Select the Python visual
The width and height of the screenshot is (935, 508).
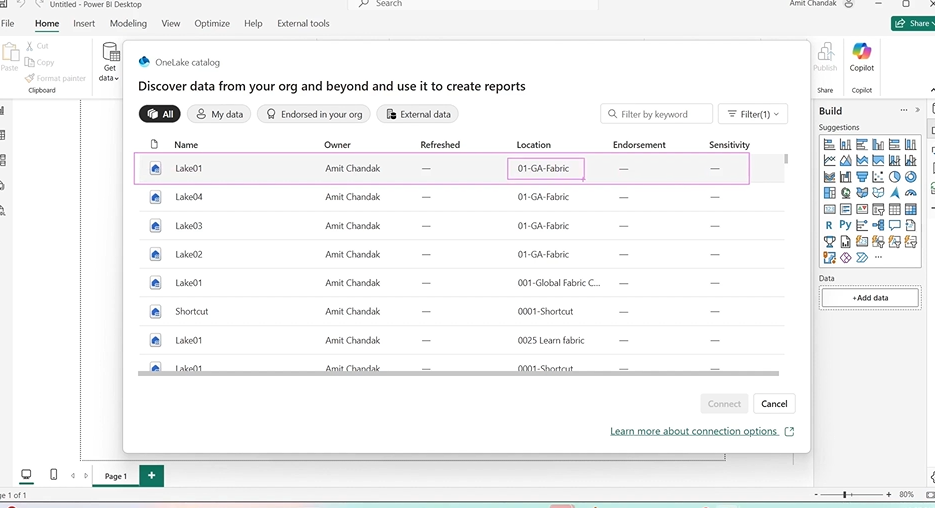tap(846, 225)
